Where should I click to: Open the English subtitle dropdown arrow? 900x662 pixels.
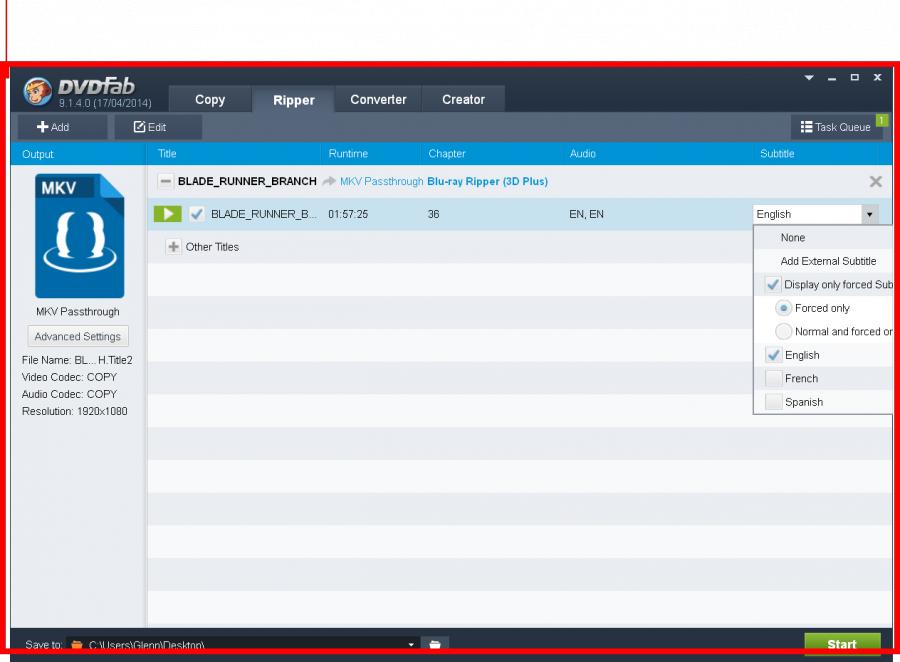click(x=870, y=214)
